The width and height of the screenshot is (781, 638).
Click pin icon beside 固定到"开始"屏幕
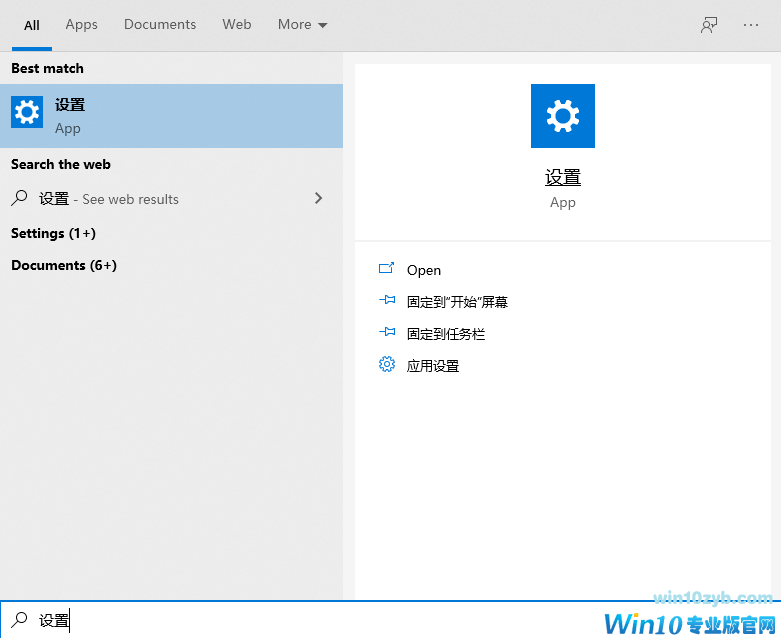[387, 300]
